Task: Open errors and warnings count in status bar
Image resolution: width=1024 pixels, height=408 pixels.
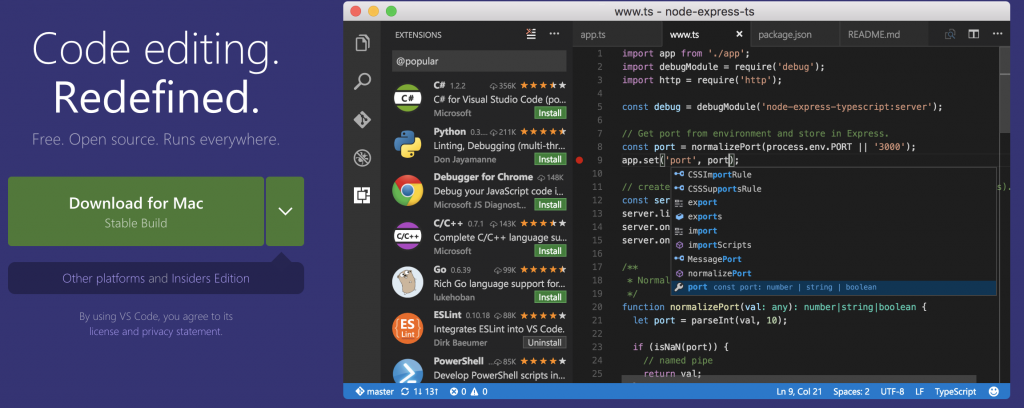Action: (x=468, y=392)
